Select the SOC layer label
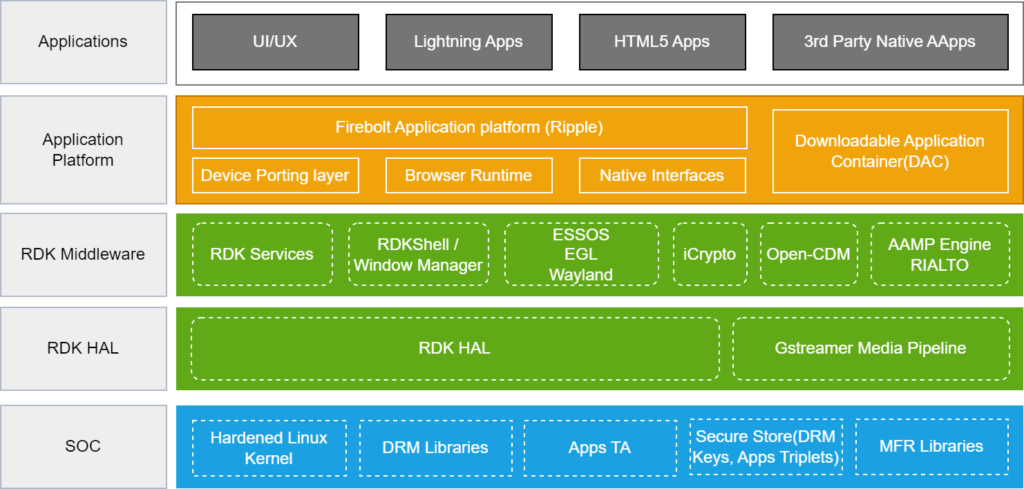1024x489 pixels. tap(83, 446)
